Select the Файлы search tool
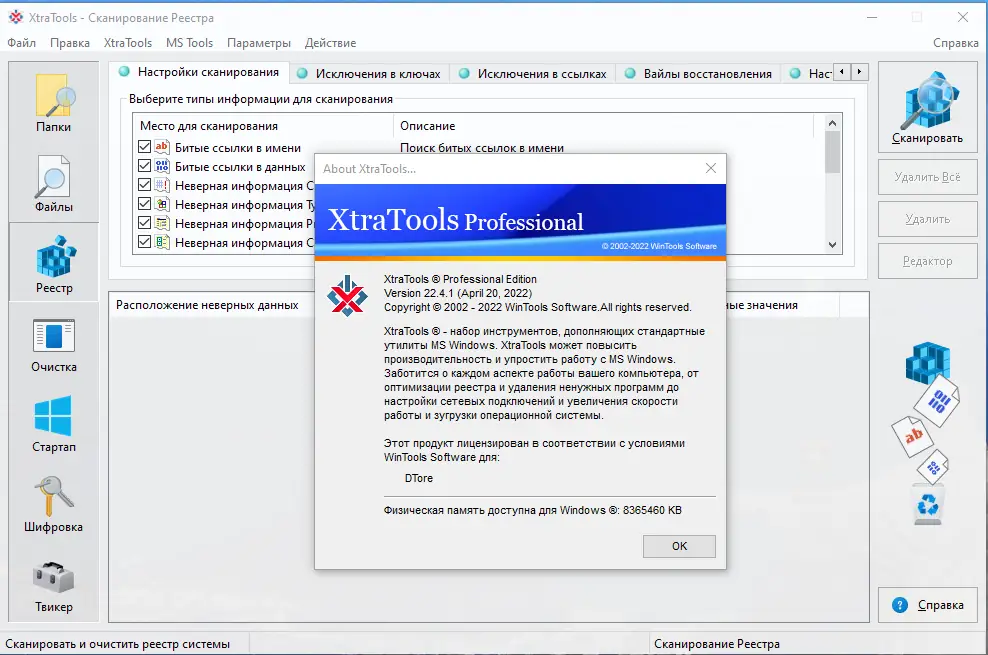The width and height of the screenshot is (988, 655). click(x=52, y=183)
